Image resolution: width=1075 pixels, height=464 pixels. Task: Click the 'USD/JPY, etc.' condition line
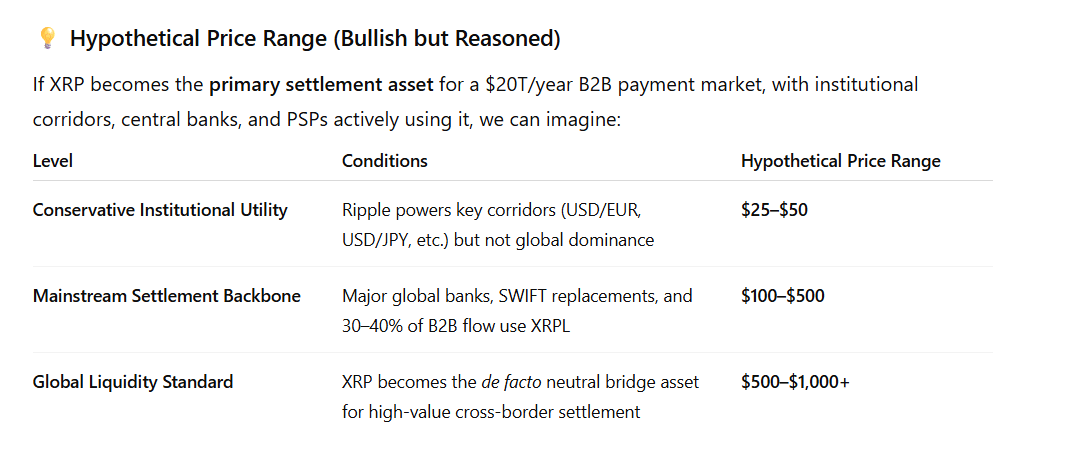click(x=497, y=240)
